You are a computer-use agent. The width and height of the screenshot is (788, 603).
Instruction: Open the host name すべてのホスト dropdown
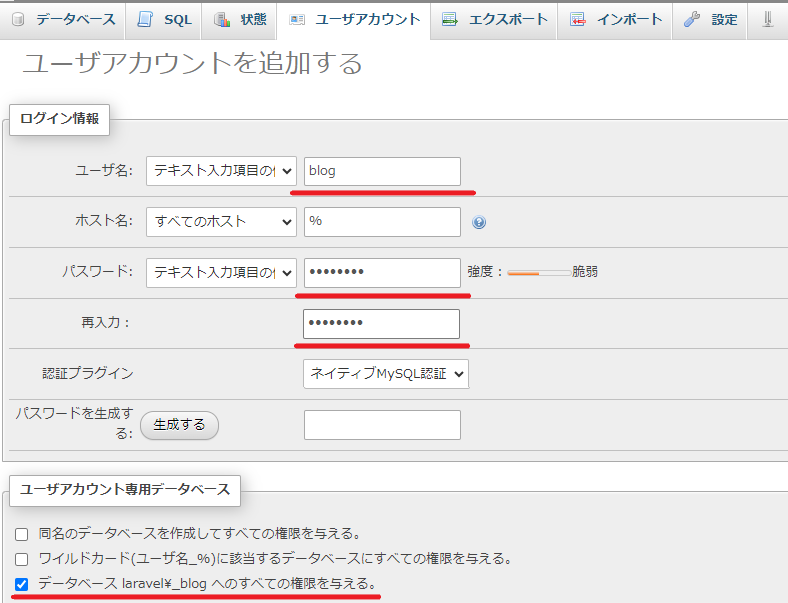[221, 221]
